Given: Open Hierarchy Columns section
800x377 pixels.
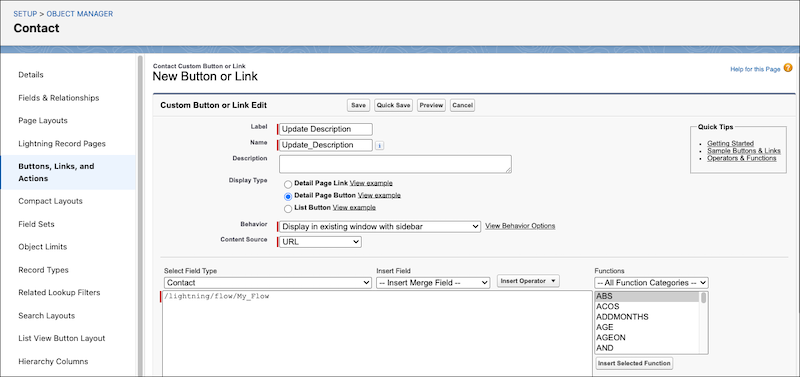Looking at the screenshot, I should point(53,361).
